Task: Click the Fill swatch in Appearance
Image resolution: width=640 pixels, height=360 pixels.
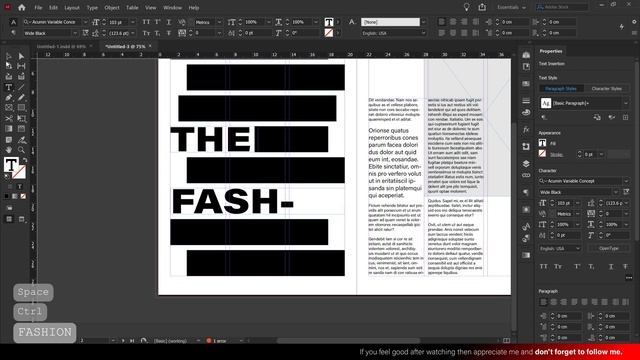Action: (x=542, y=143)
